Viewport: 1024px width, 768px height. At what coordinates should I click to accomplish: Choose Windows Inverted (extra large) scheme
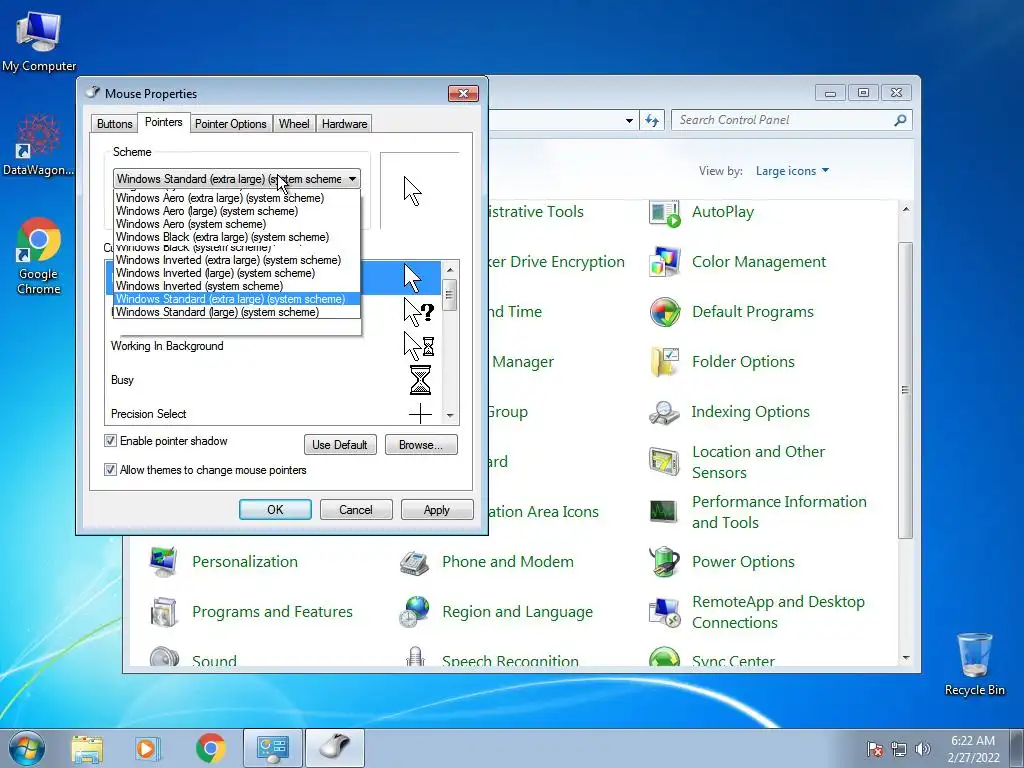(236, 260)
